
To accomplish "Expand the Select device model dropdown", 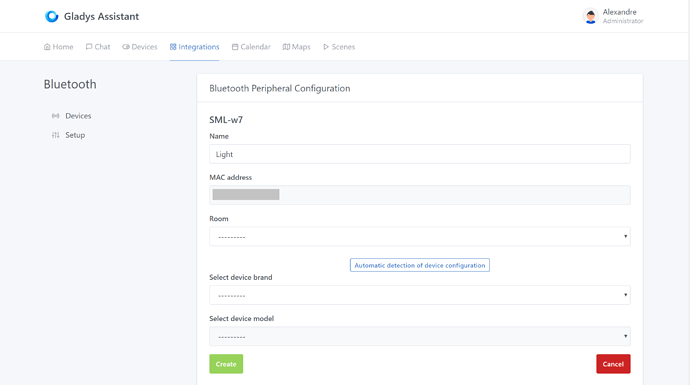I will click(420, 336).
